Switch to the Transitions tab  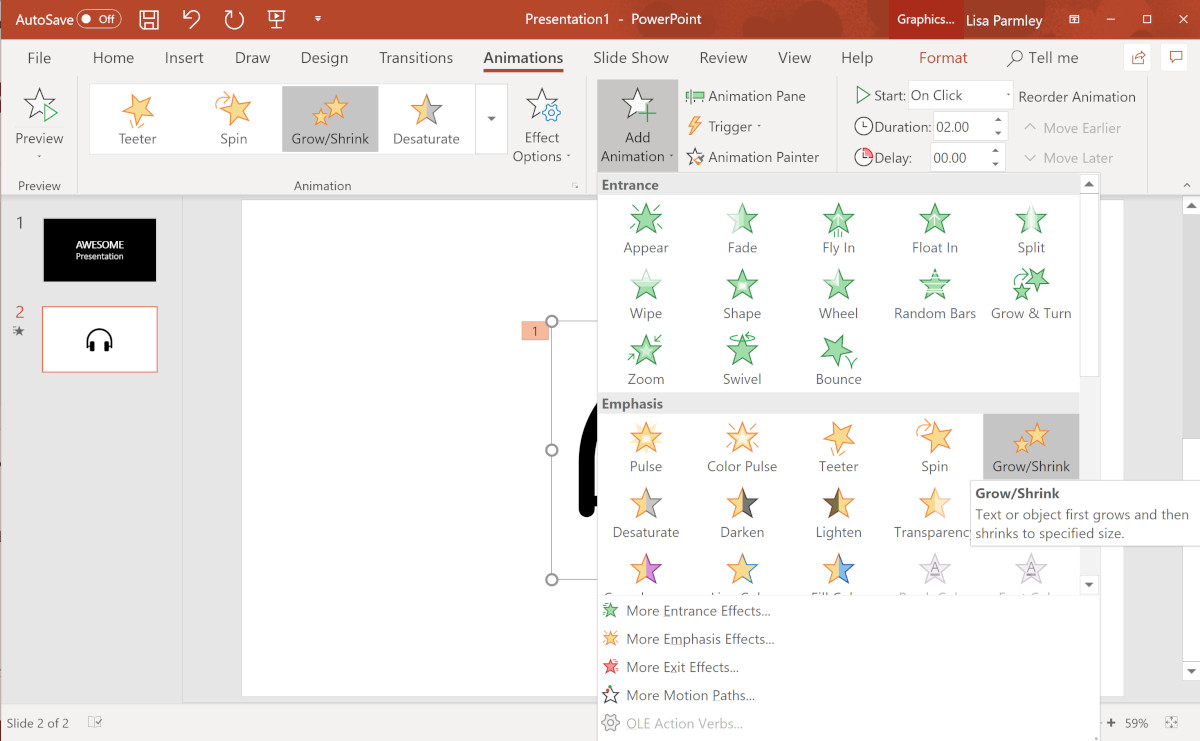point(416,57)
